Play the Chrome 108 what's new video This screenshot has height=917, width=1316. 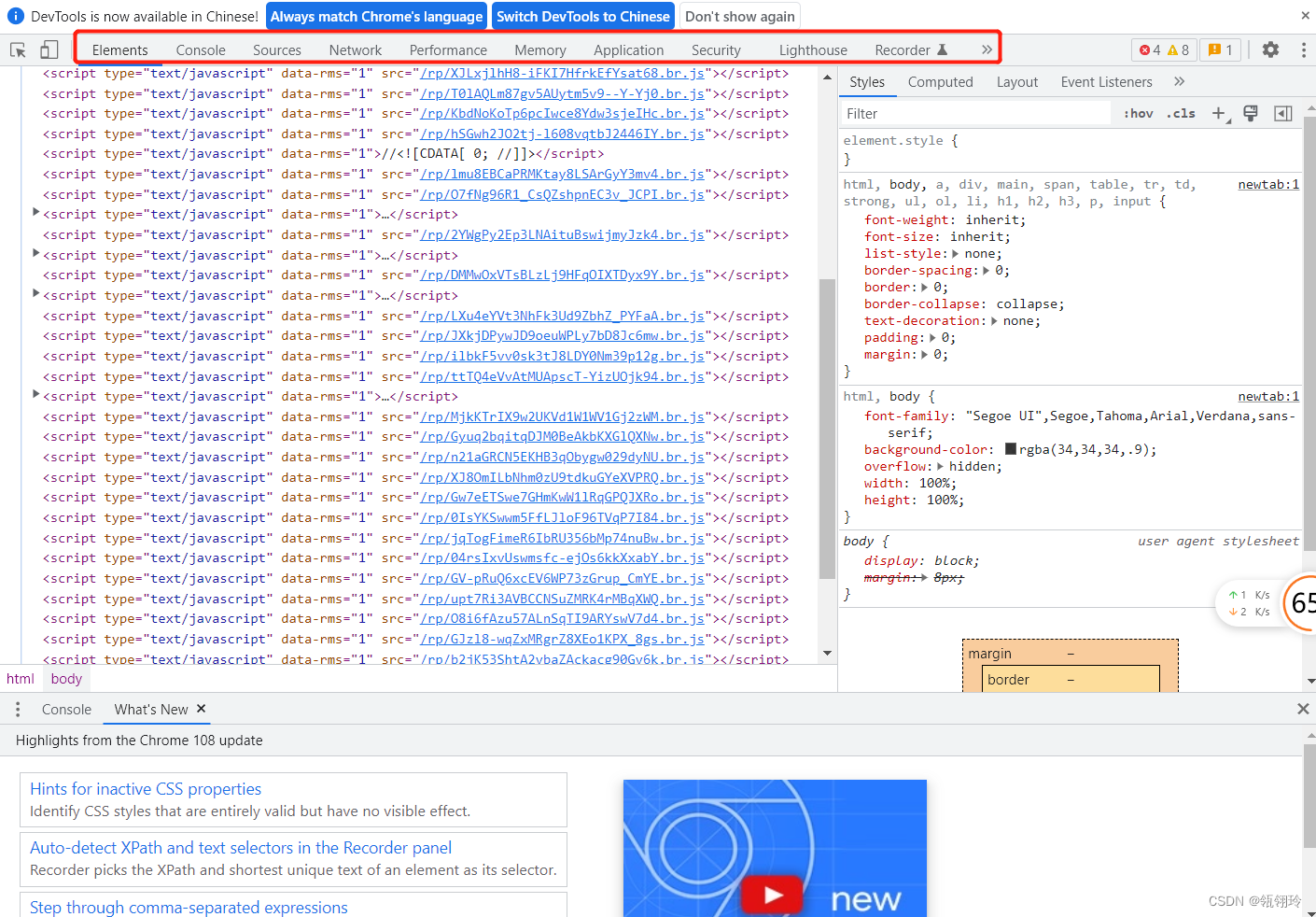tap(771, 895)
